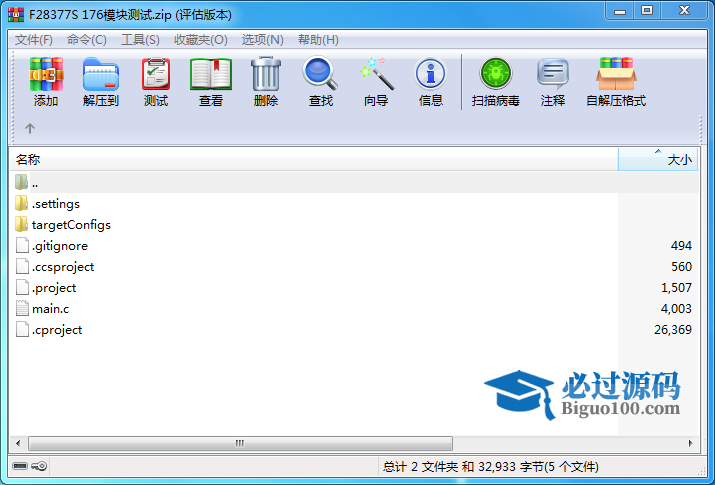Image resolution: width=715 pixels, height=485 pixels.
Task: Click the Virus Scan (扫描病毒) icon
Action: tap(495, 81)
